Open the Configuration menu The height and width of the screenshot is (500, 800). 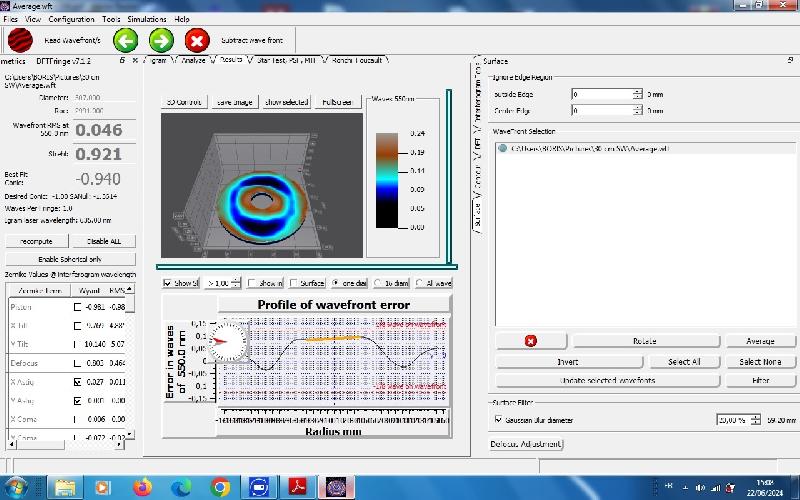click(x=71, y=19)
